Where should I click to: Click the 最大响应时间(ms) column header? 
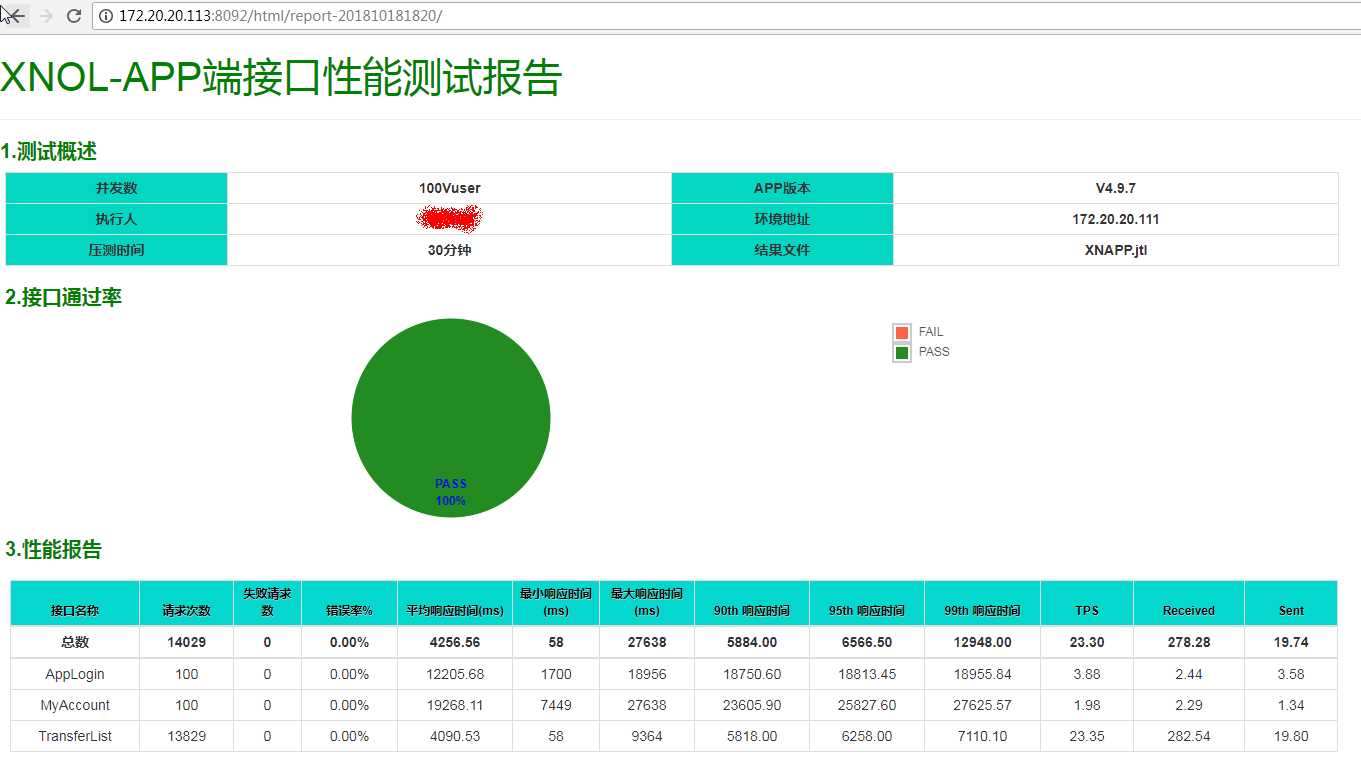coord(647,603)
